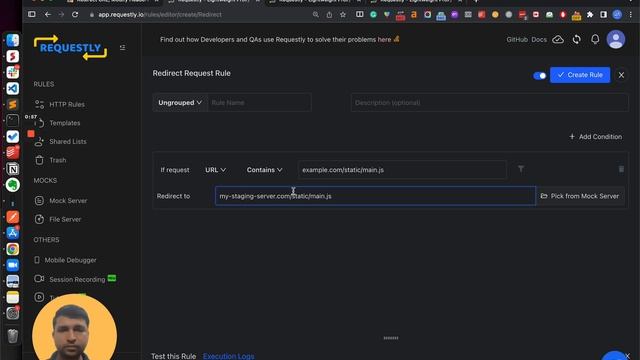640x360 pixels.
Task: Open Sublime Text from the dock
Action: point(13,104)
